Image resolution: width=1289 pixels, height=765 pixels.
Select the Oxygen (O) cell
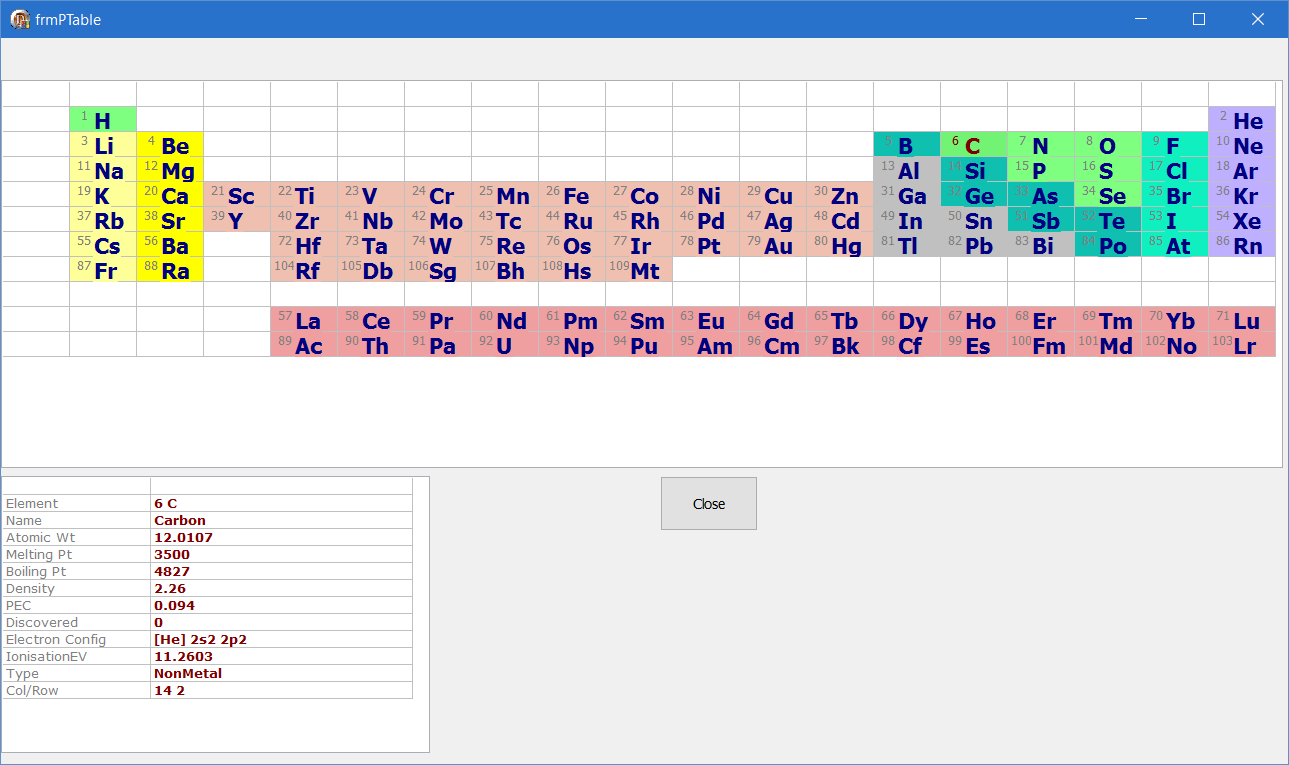pos(1107,145)
